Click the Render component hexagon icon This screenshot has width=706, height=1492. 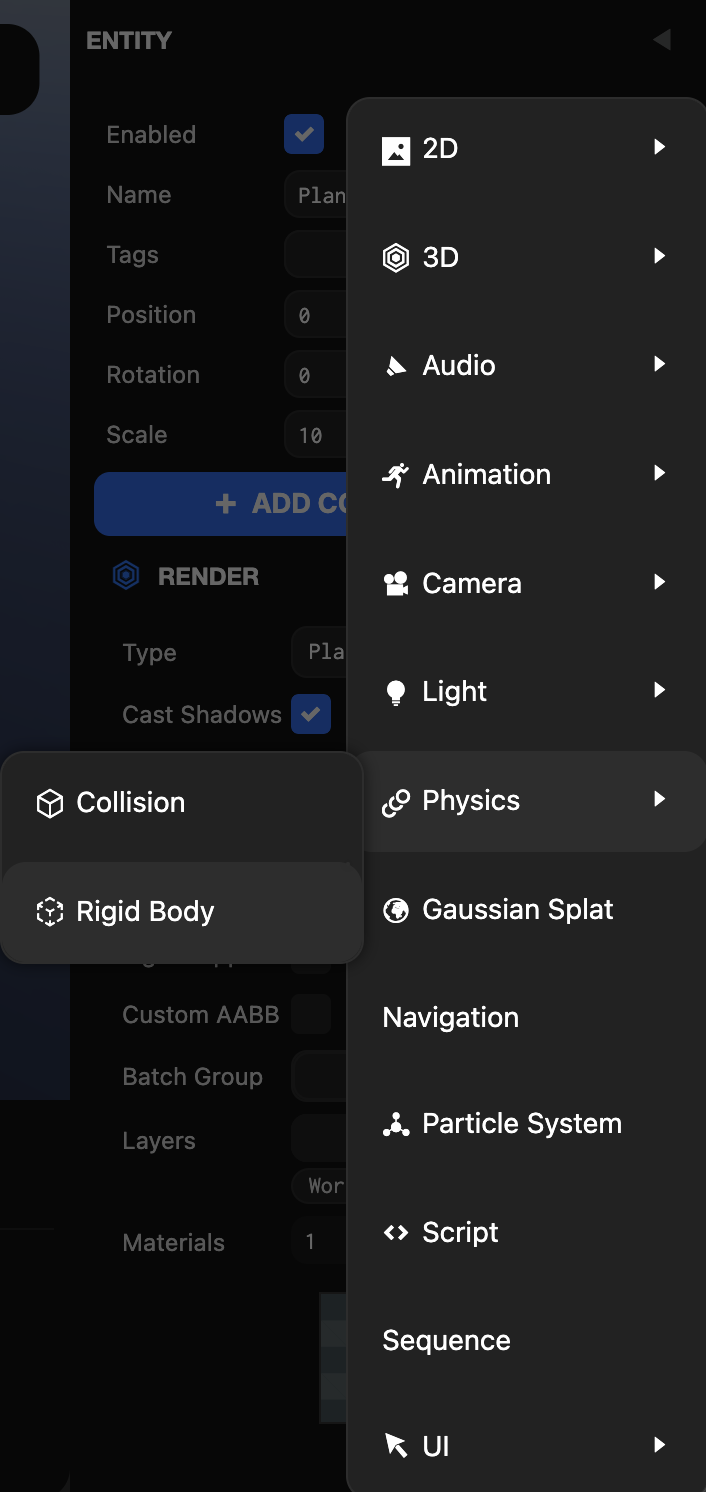(126, 576)
